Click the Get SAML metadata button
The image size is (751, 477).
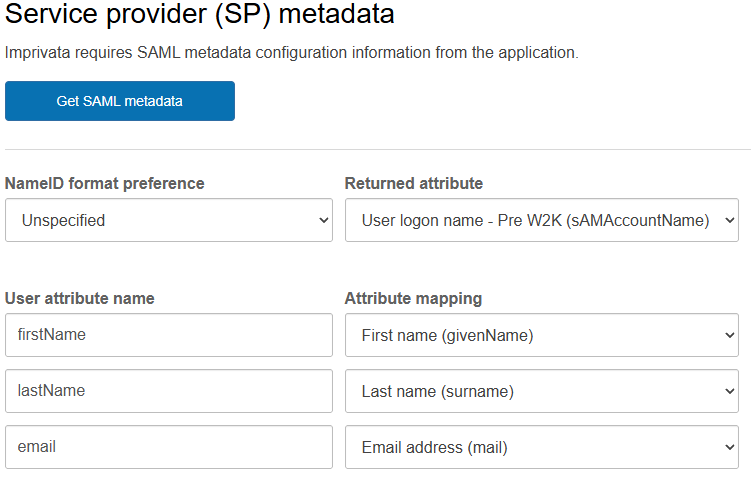[120, 101]
